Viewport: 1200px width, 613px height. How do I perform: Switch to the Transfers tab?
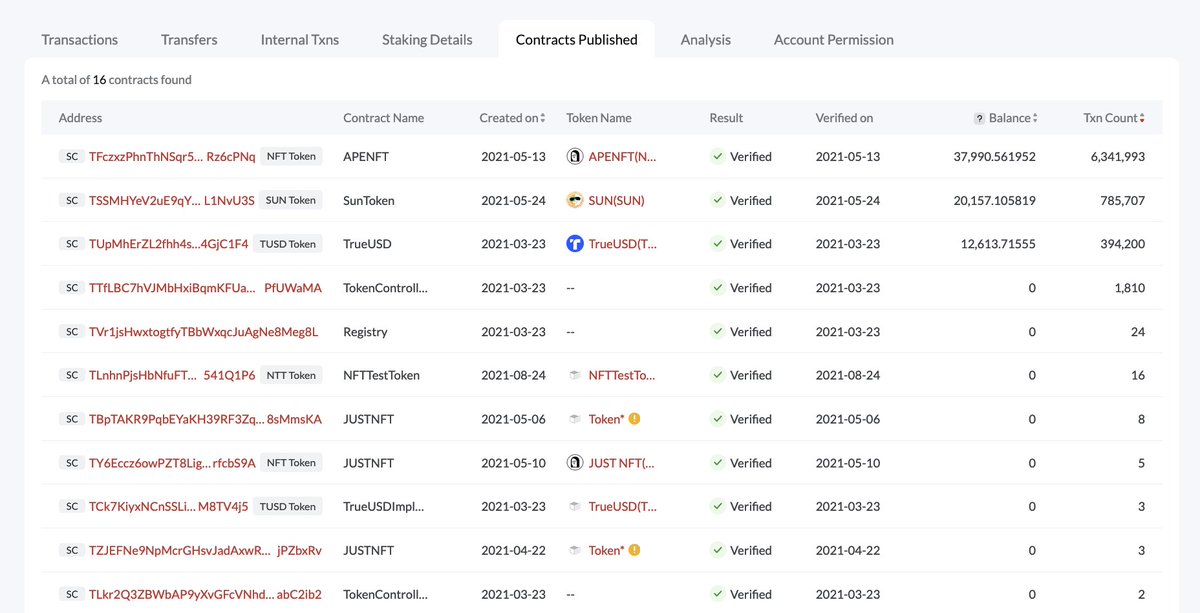click(189, 40)
